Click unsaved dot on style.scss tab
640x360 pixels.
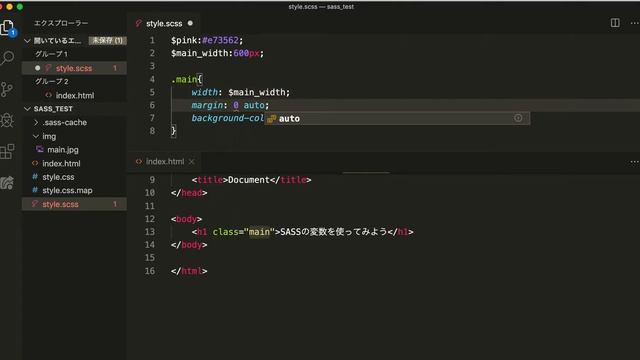[190, 23]
